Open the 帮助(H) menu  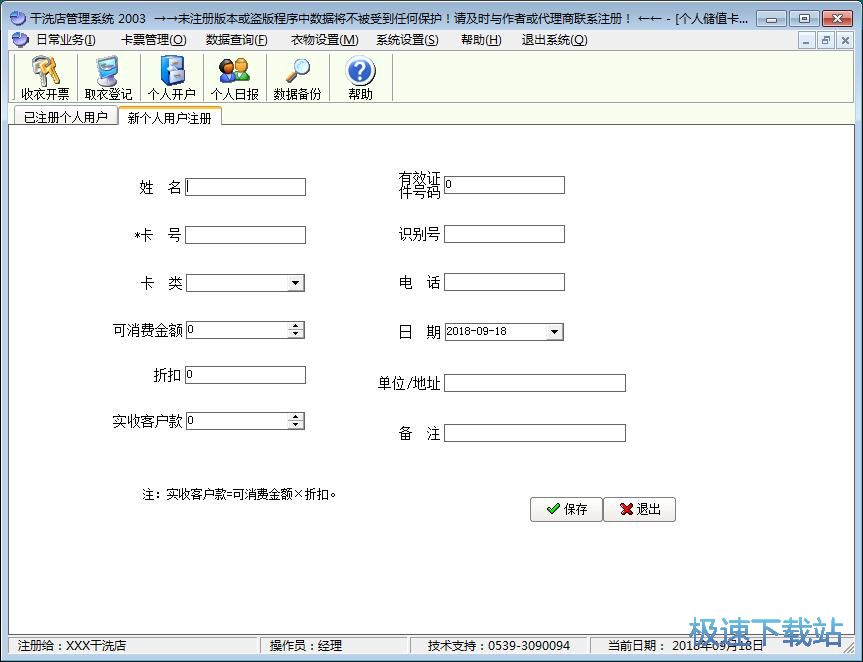481,40
